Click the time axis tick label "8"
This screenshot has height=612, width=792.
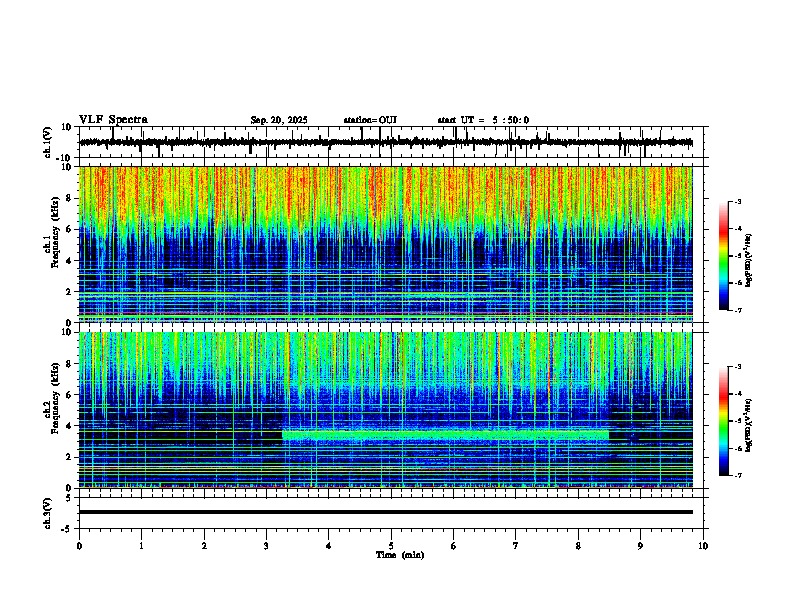pyautogui.click(x=578, y=546)
